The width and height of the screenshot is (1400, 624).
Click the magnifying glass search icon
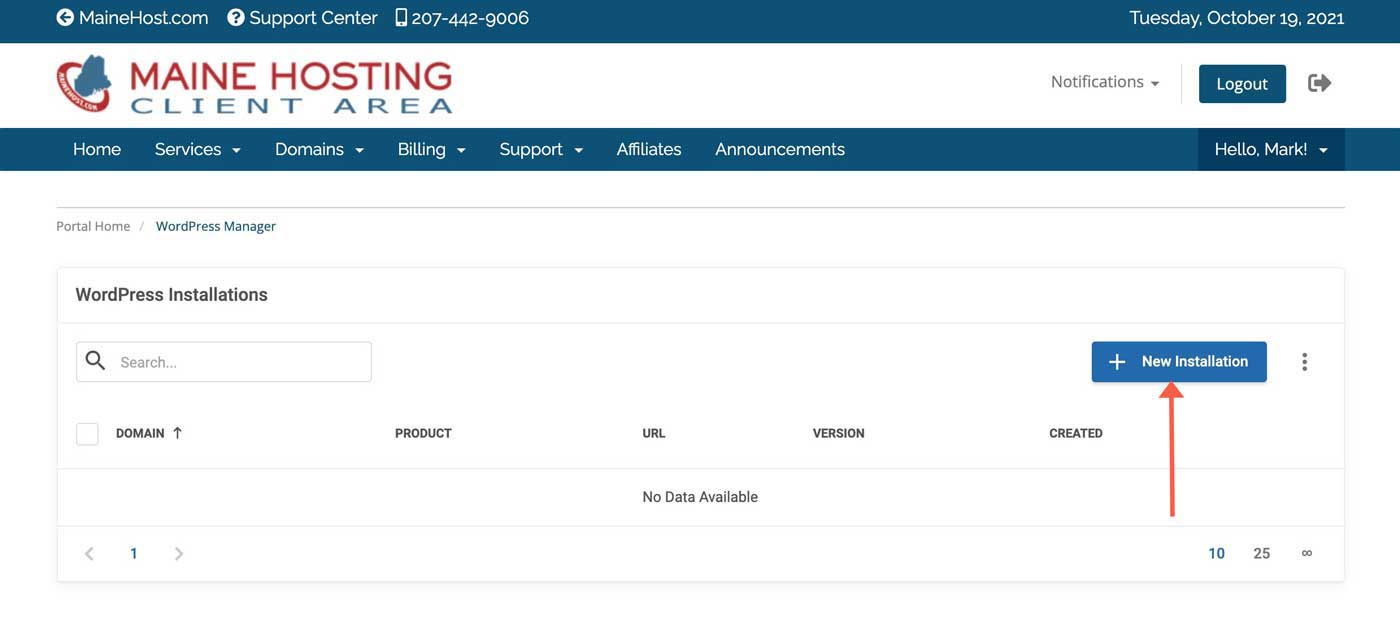click(95, 360)
